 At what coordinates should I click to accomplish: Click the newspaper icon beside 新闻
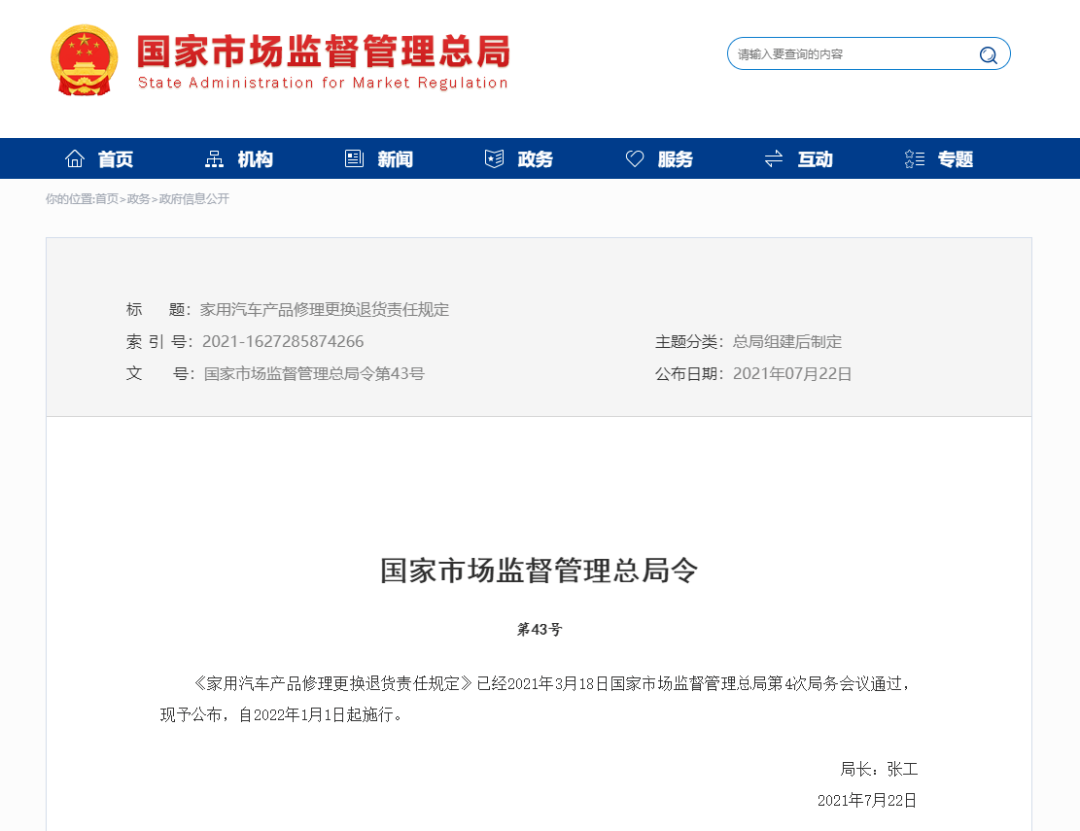[354, 159]
